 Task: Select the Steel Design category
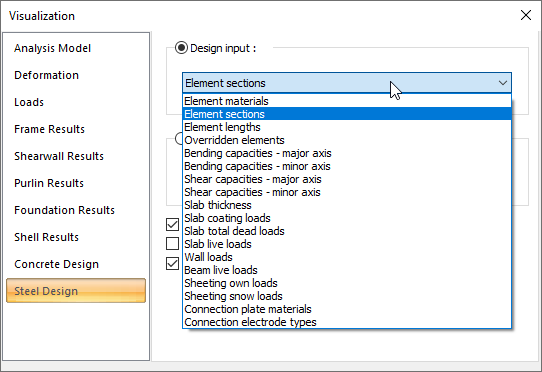(76, 291)
